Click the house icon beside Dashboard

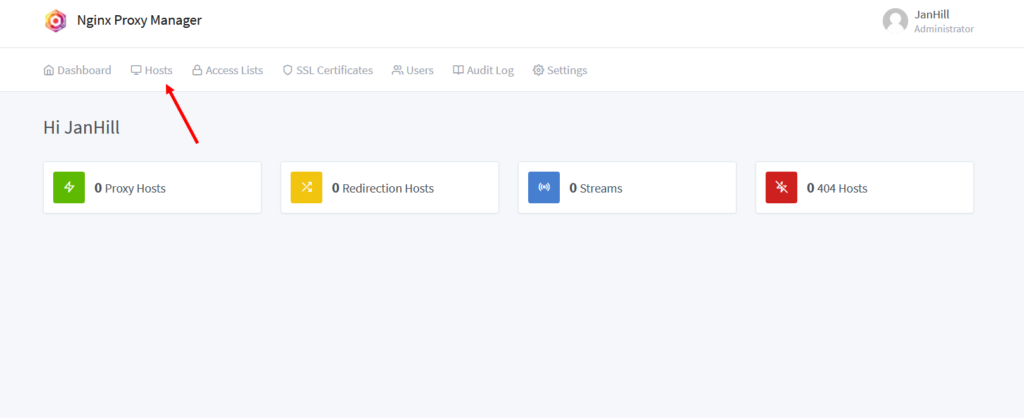click(48, 70)
